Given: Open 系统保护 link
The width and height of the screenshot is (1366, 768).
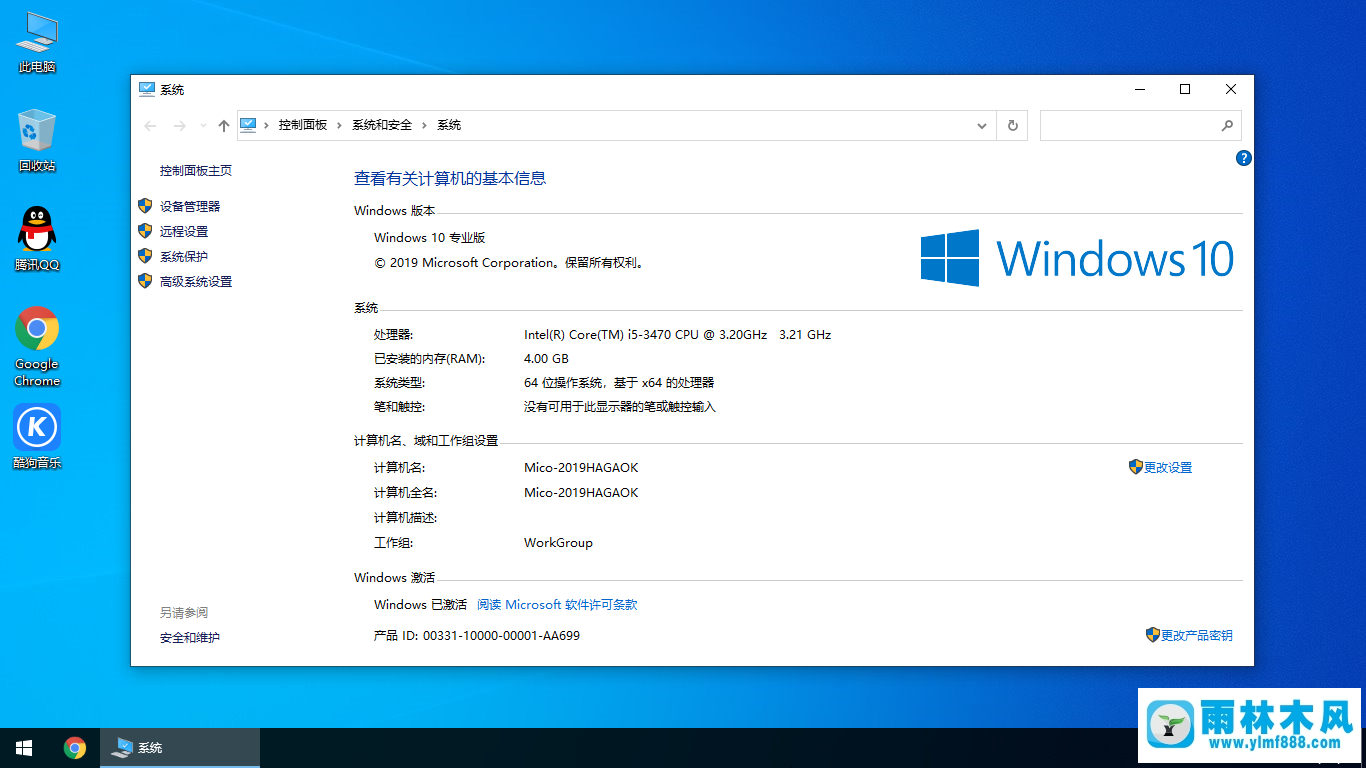Looking at the screenshot, I should pyautogui.click(x=184, y=256).
